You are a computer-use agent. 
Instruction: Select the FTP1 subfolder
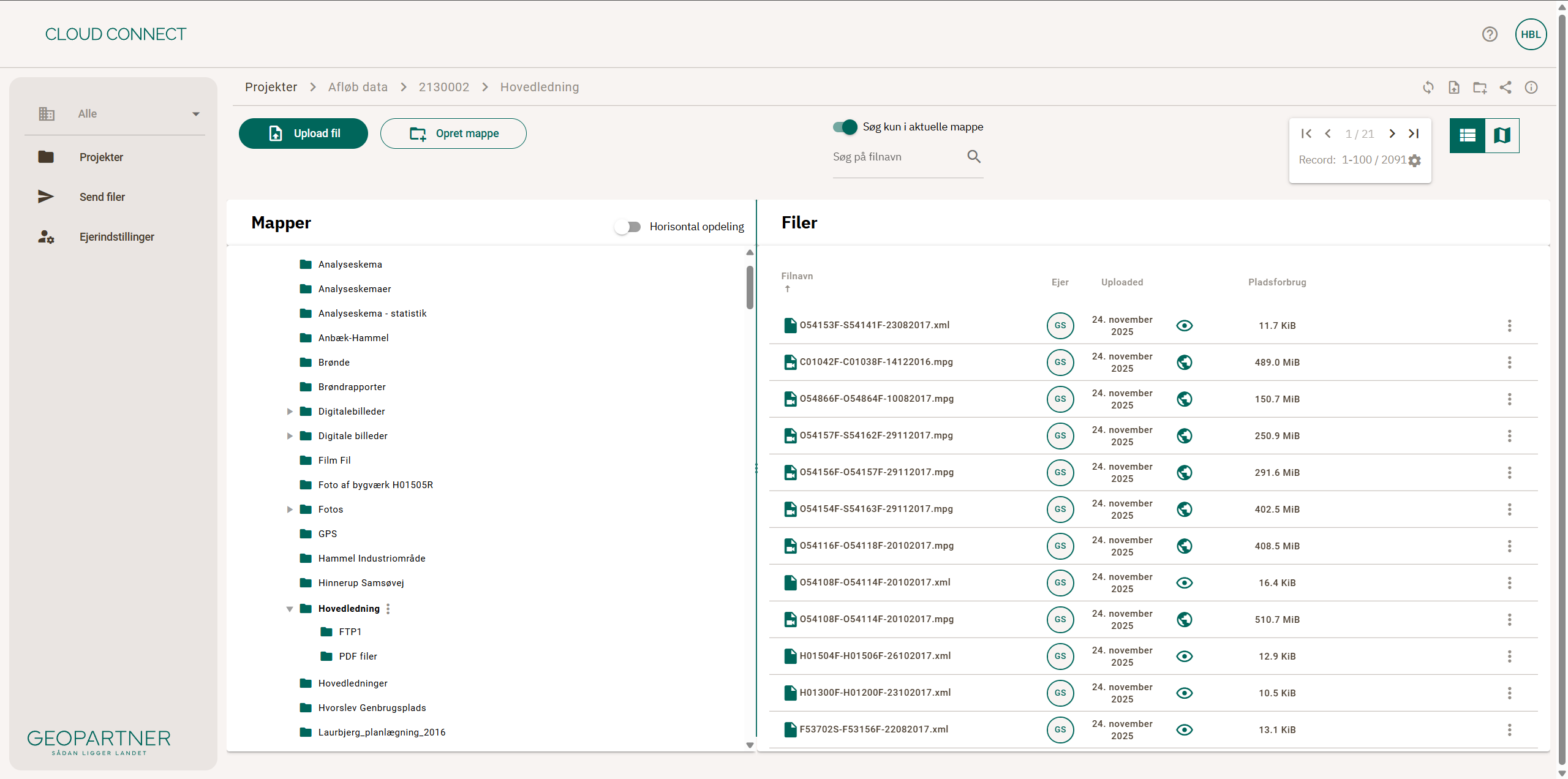click(x=350, y=632)
